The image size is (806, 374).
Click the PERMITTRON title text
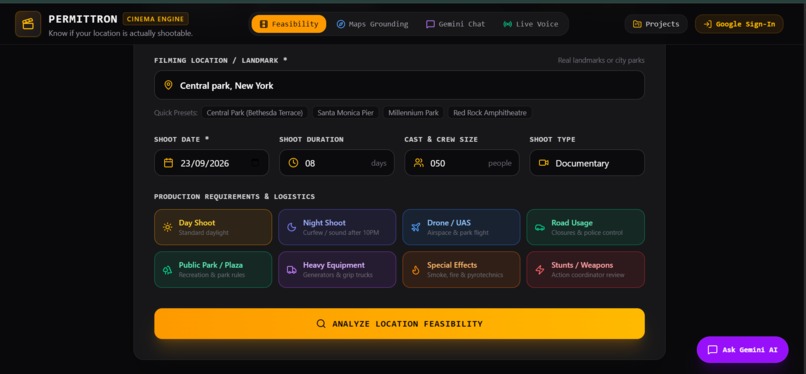[83, 19]
